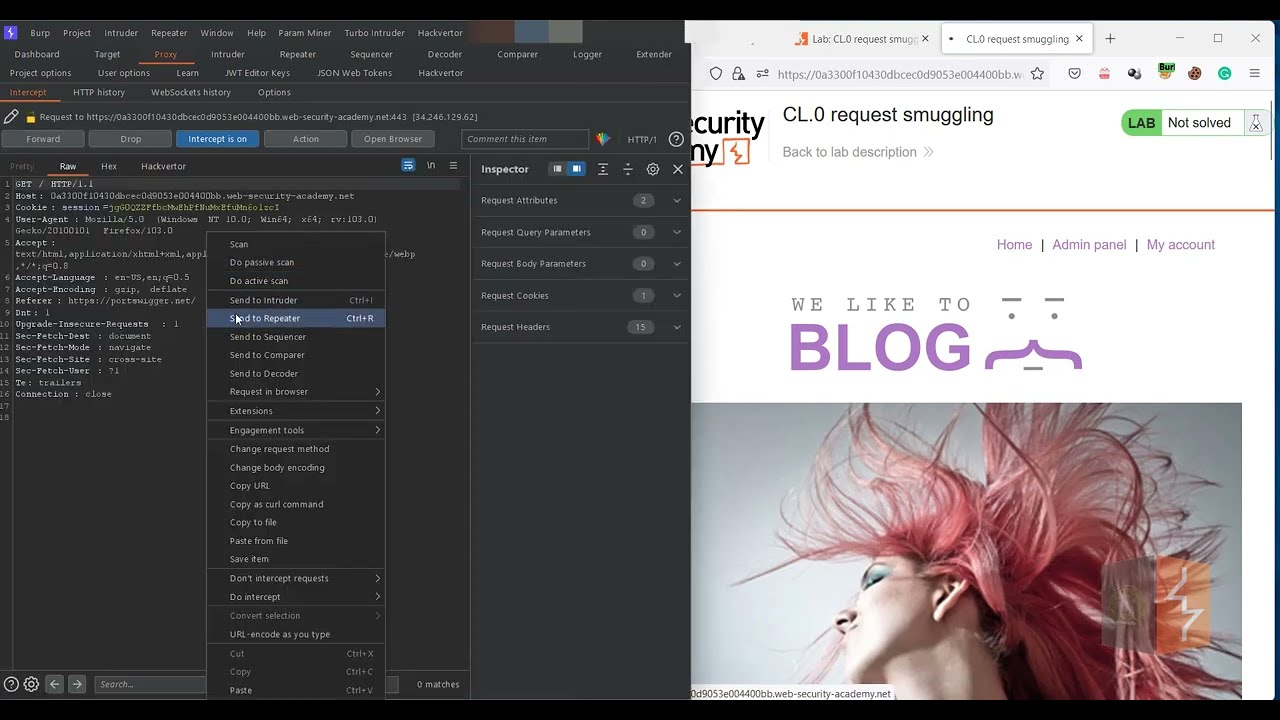Click the Drop button

click(x=131, y=139)
